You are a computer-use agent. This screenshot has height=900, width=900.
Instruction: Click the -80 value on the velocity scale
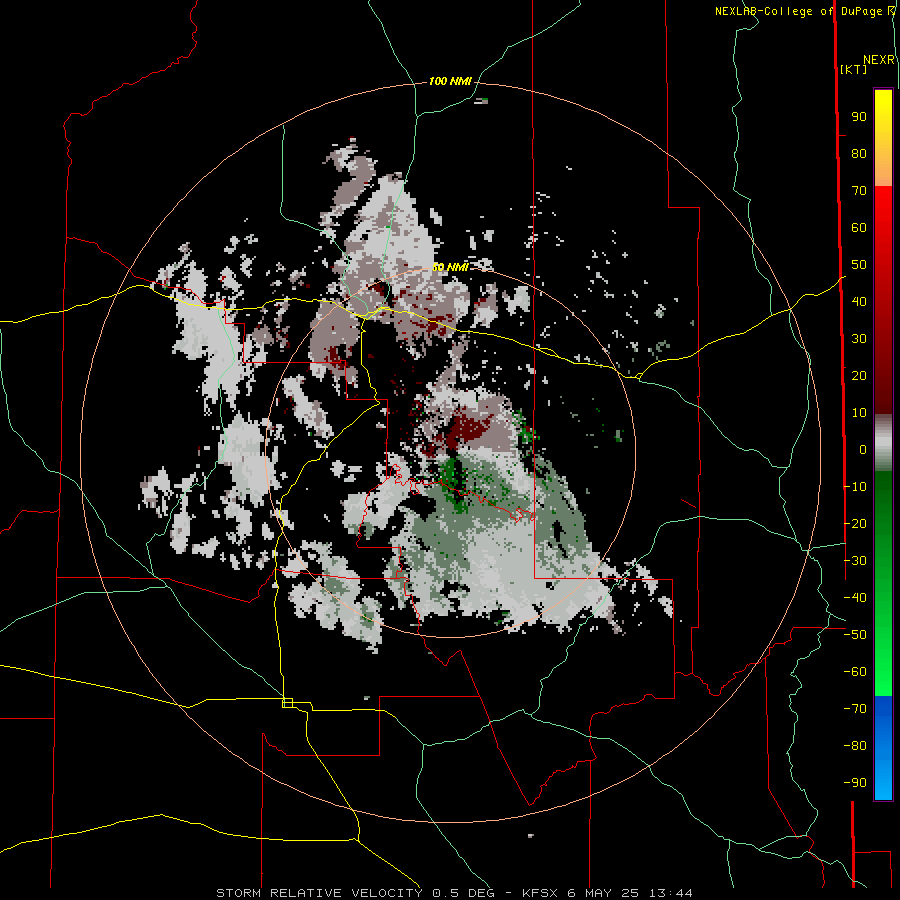pos(855,746)
